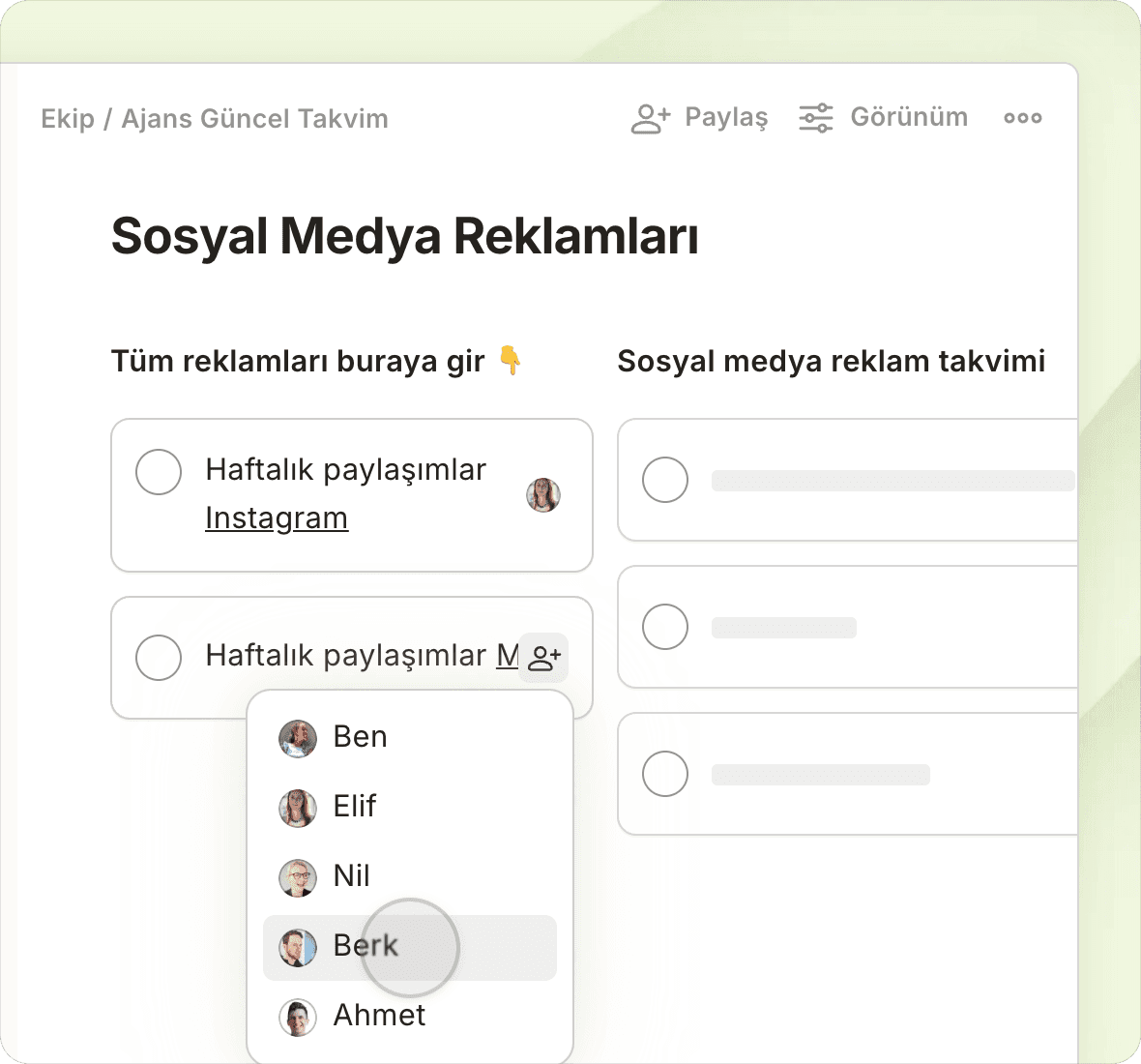Click Ben's avatar in assignee list
This screenshot has width=1141, height=1064.
coord(298,739)
